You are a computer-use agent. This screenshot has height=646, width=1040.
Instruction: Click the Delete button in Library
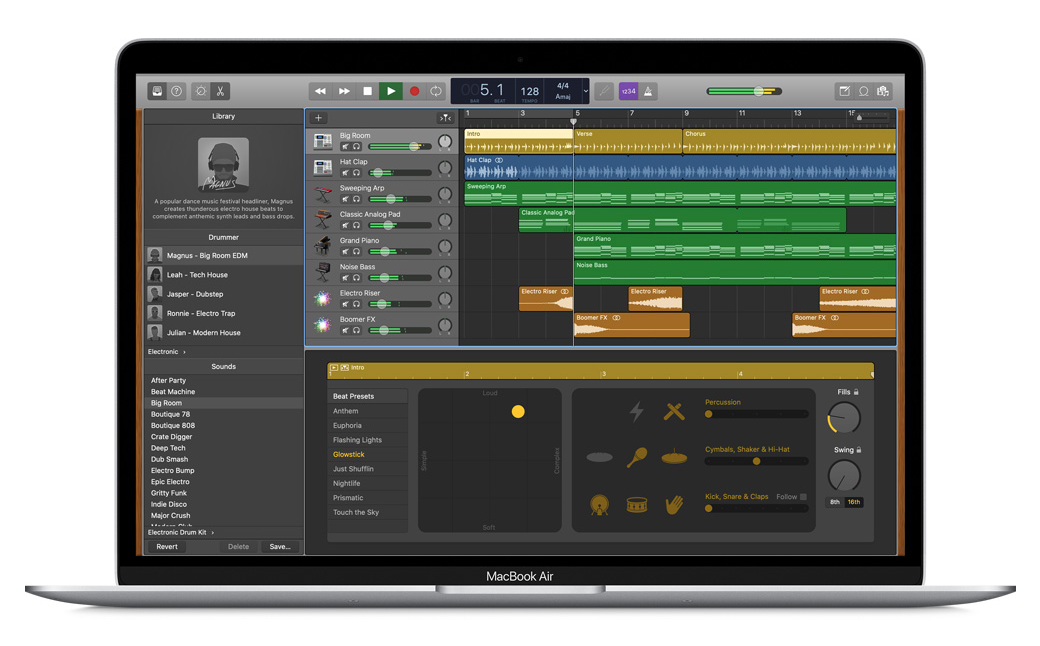(238, 547)
